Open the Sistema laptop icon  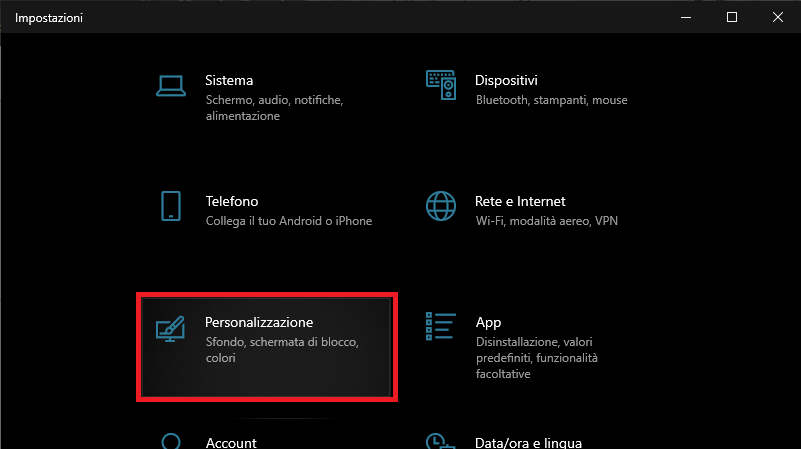[x=171, y=86]
